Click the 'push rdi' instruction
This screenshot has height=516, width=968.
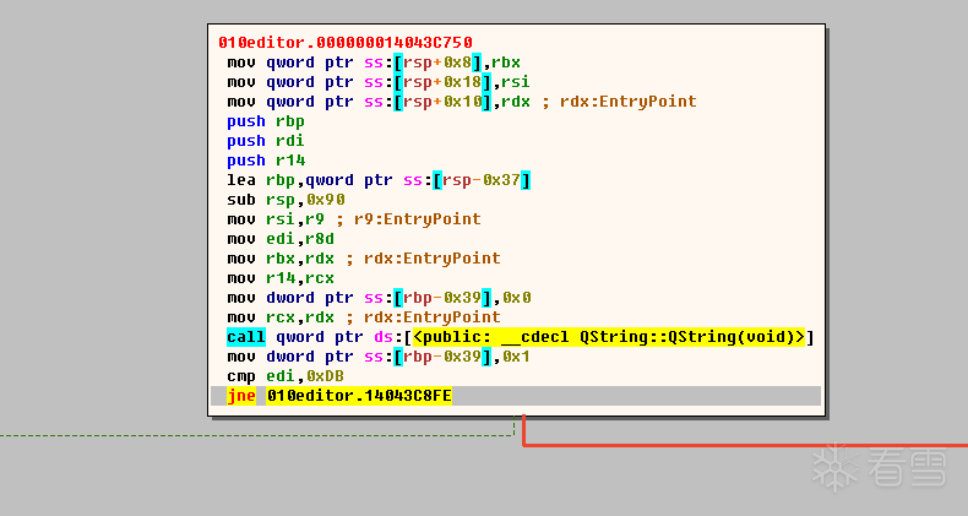(265, 141)
